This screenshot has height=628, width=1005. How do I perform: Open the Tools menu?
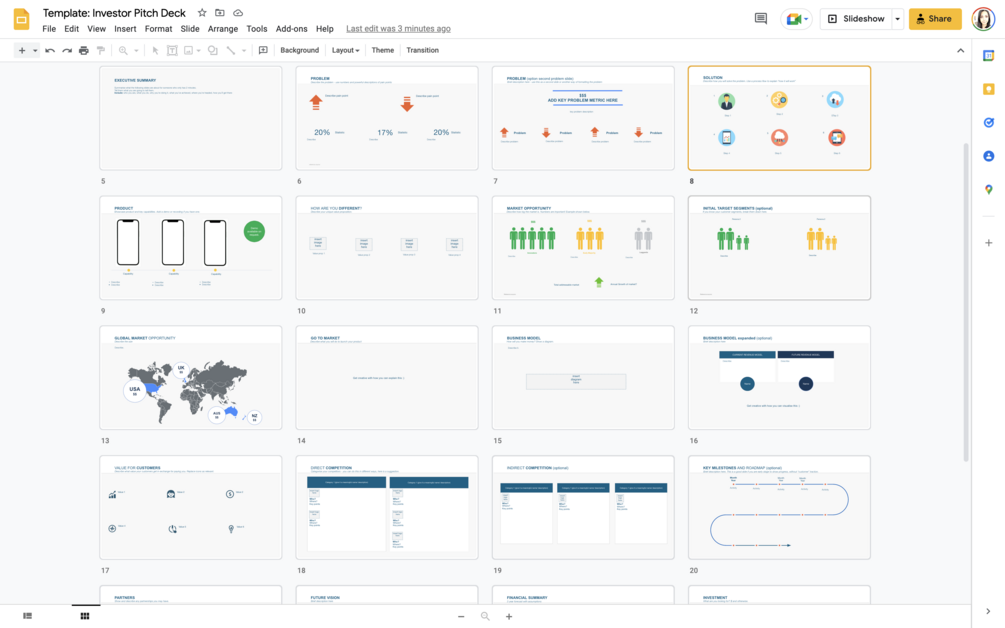[256, 29]
